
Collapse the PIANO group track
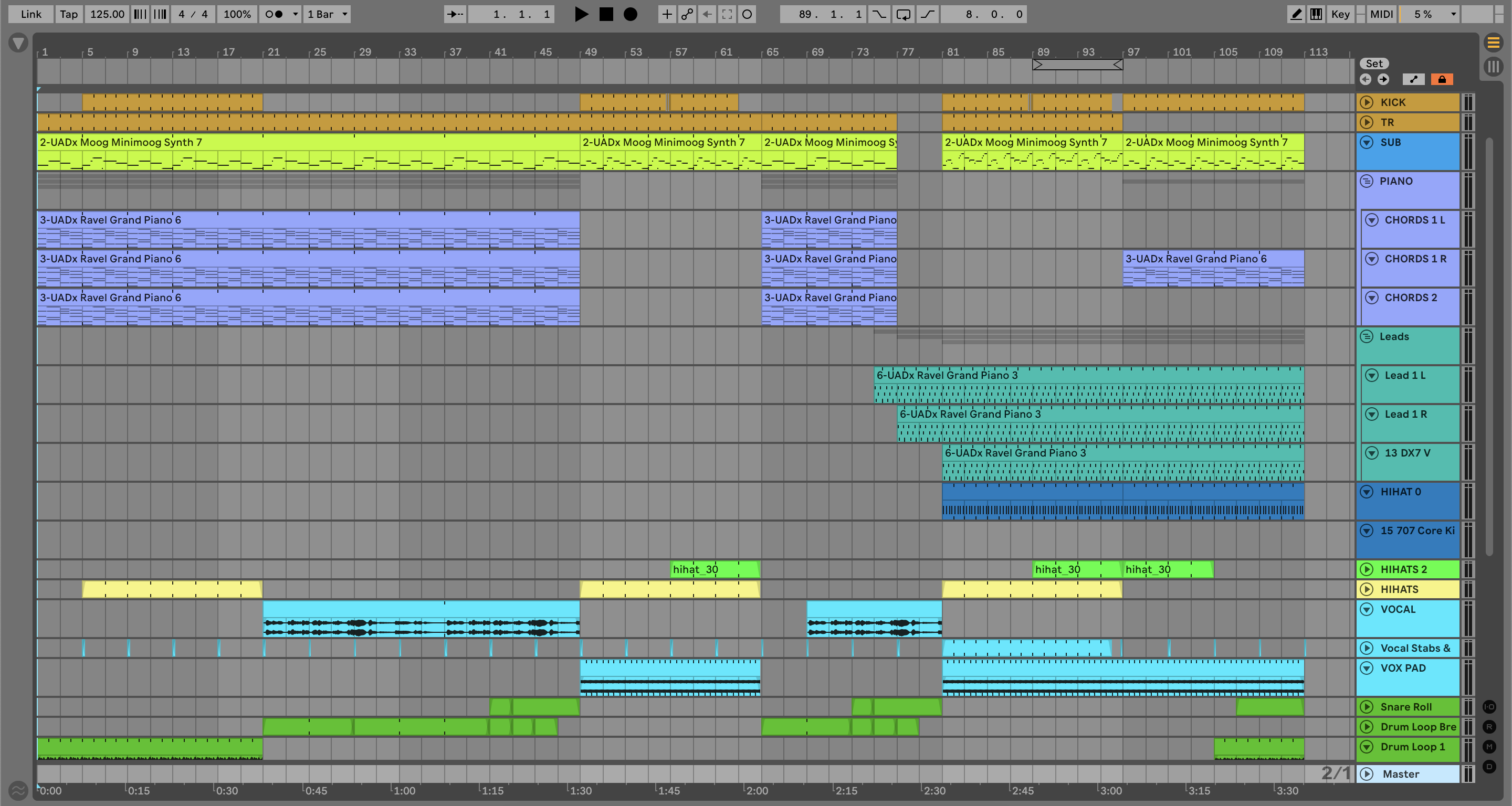coord(1367,181)
